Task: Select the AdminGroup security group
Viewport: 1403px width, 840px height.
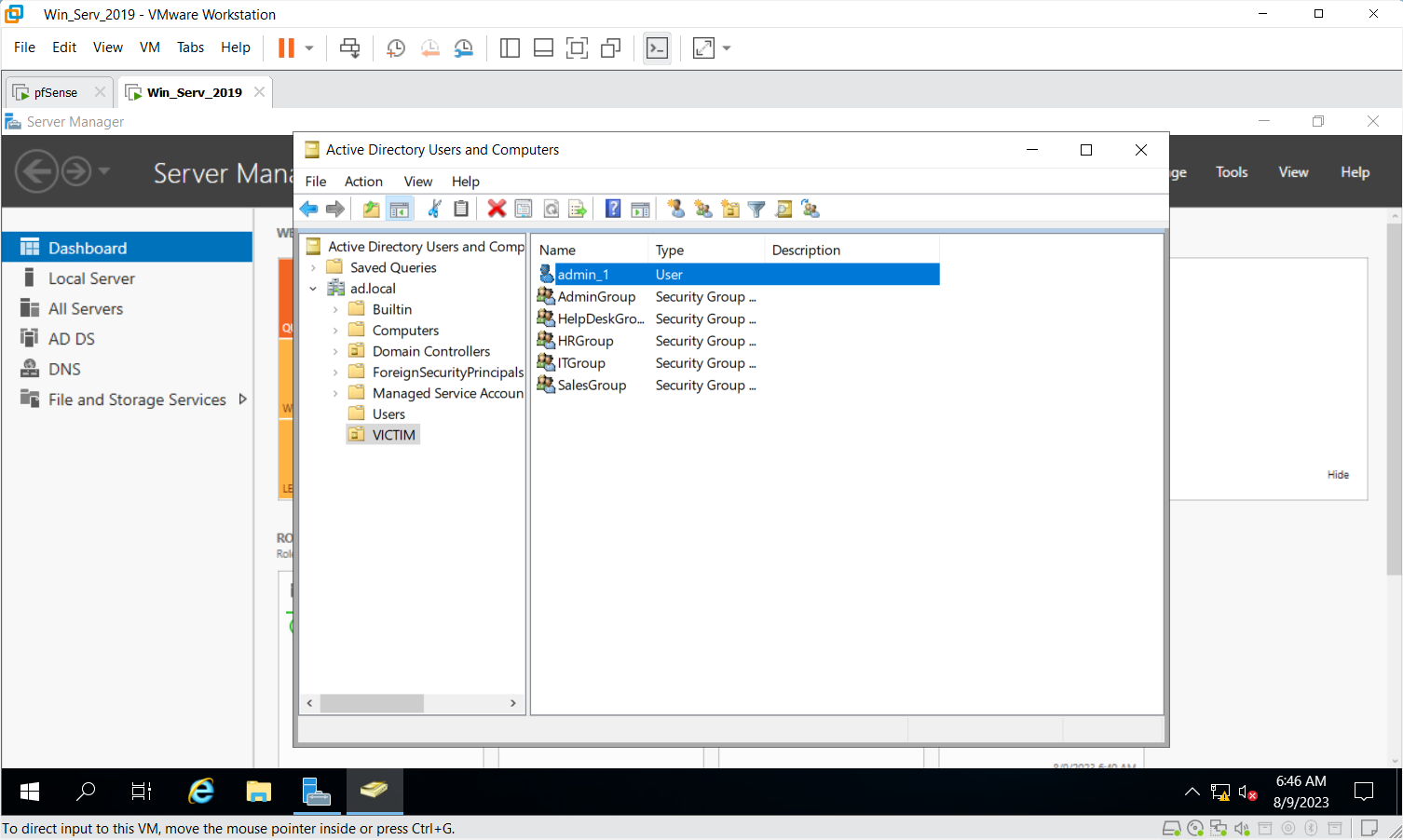Action: (x=596, y=297)
